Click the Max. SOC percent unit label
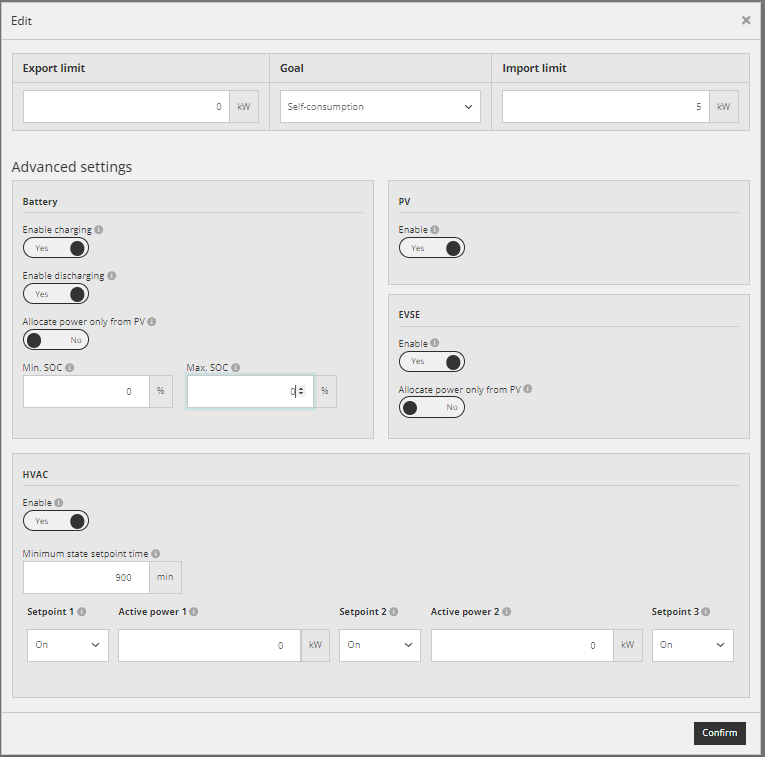Viewport: 765px width, 757px height. [324, 391]
